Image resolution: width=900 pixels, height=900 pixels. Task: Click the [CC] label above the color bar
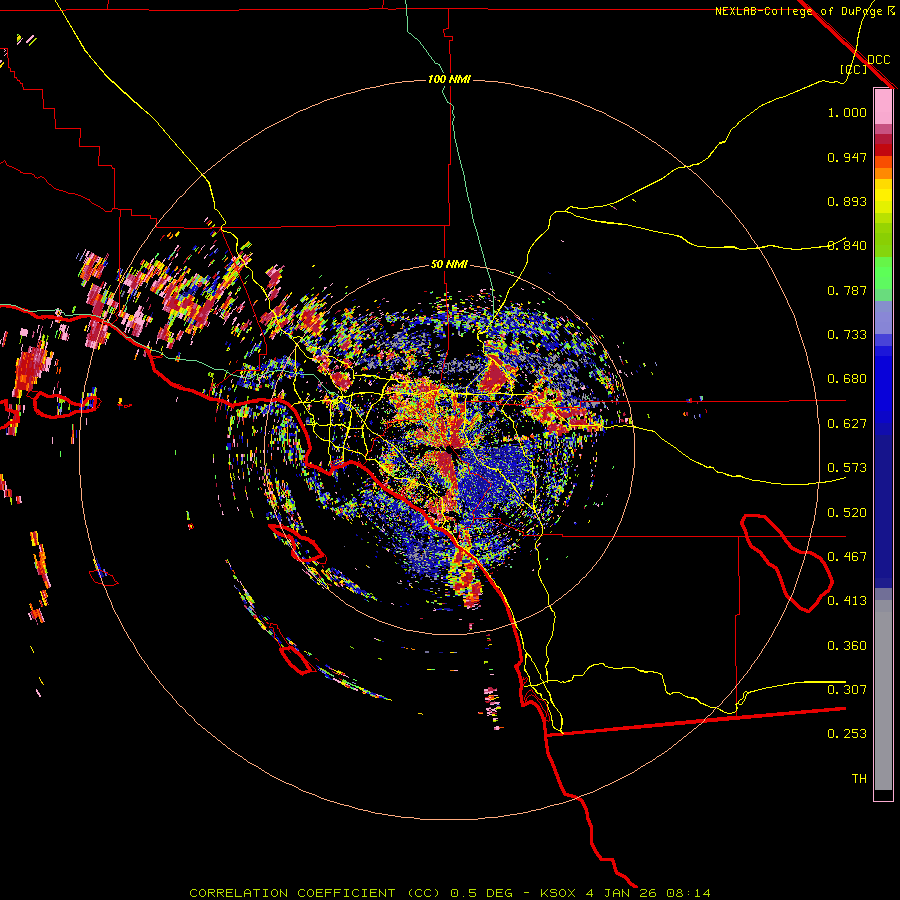click(854, 69)
